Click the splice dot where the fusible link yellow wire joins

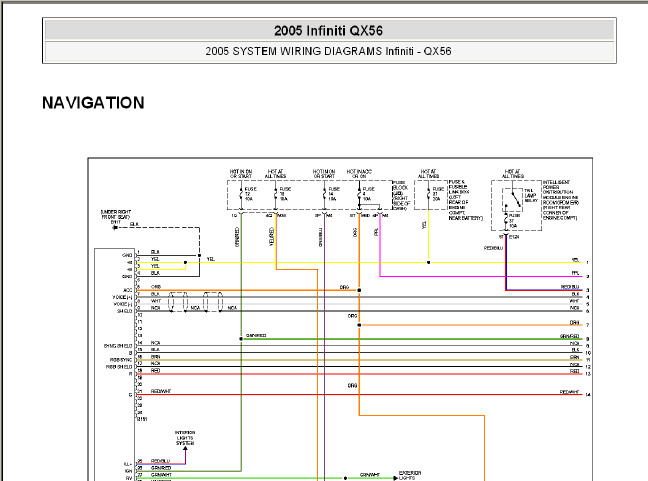(429, 262)
